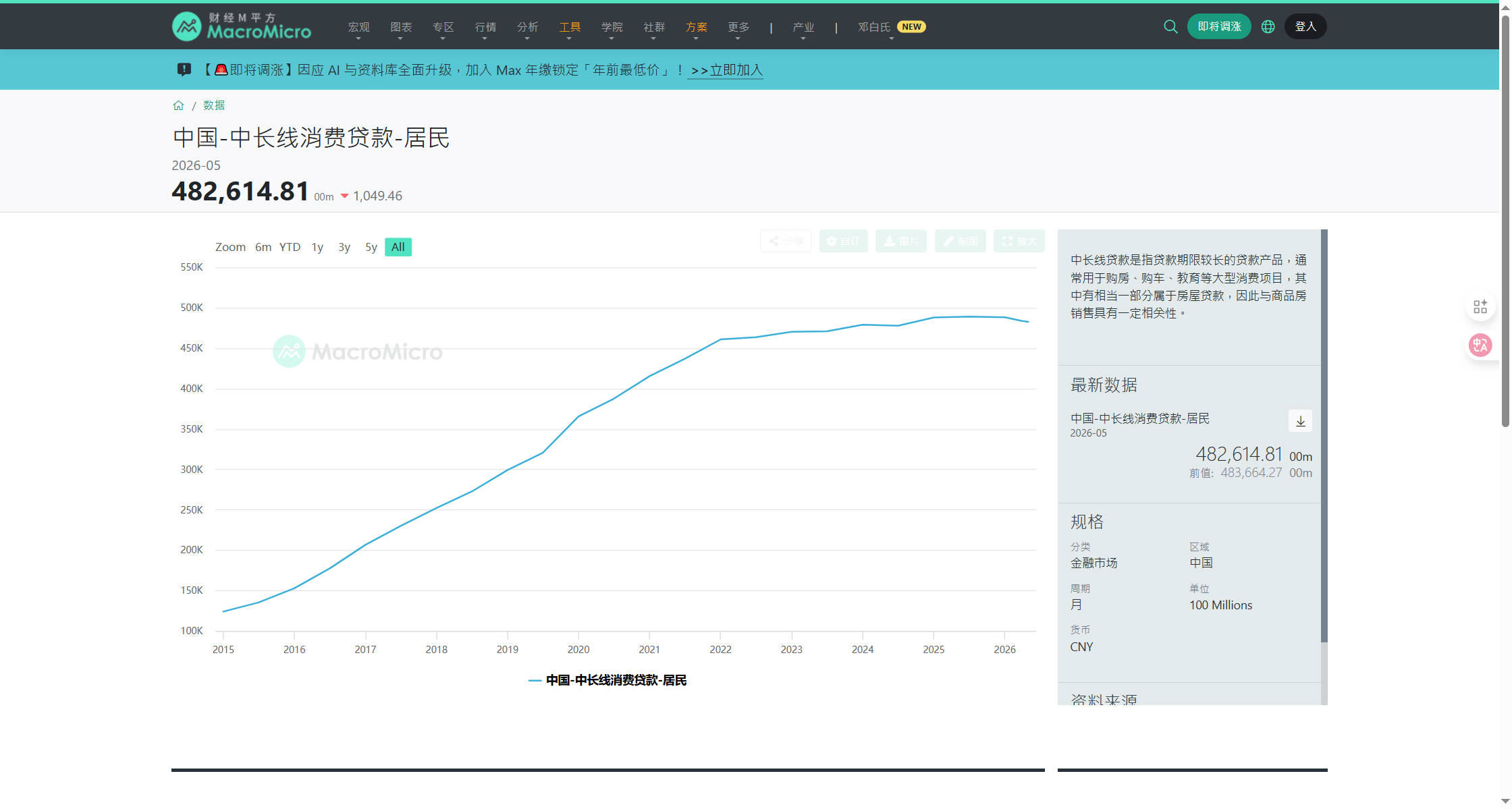Viewport: 1512px width, 809px height.
Task: Toggle the 中国-中长线消费贷款-居民 legend series
Action: (x=607, y=680)
